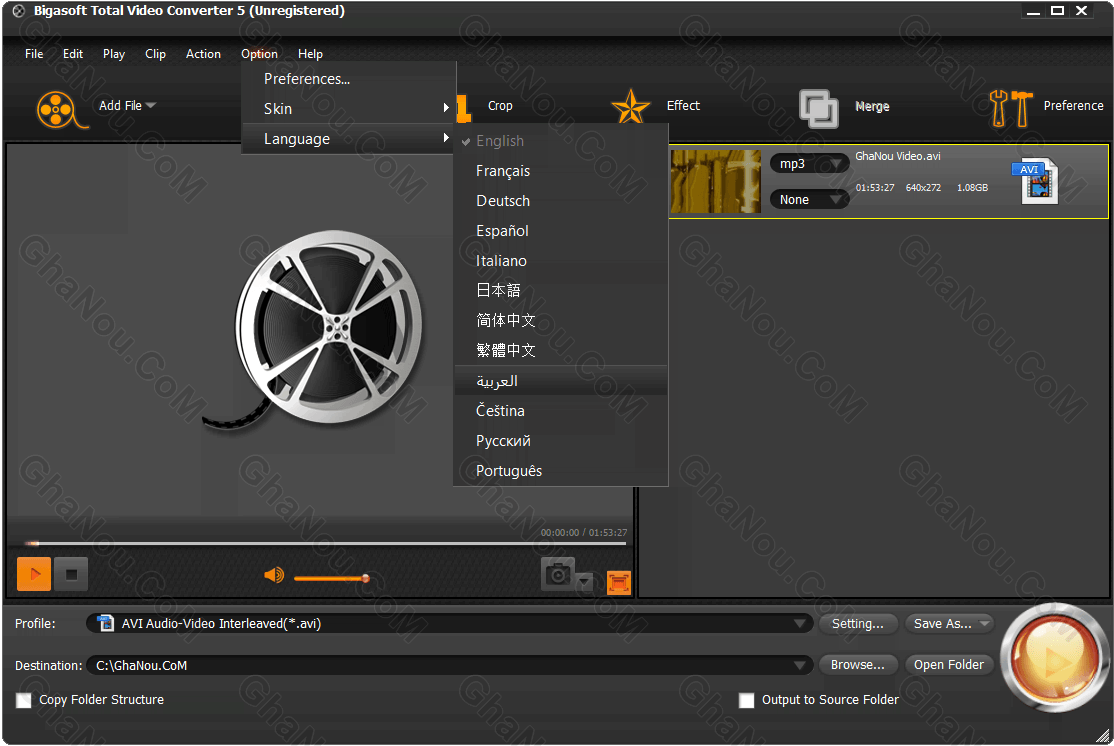The image size is (1114, 746).
Task: Switch language to Español
Action: [x=561, y=230]
